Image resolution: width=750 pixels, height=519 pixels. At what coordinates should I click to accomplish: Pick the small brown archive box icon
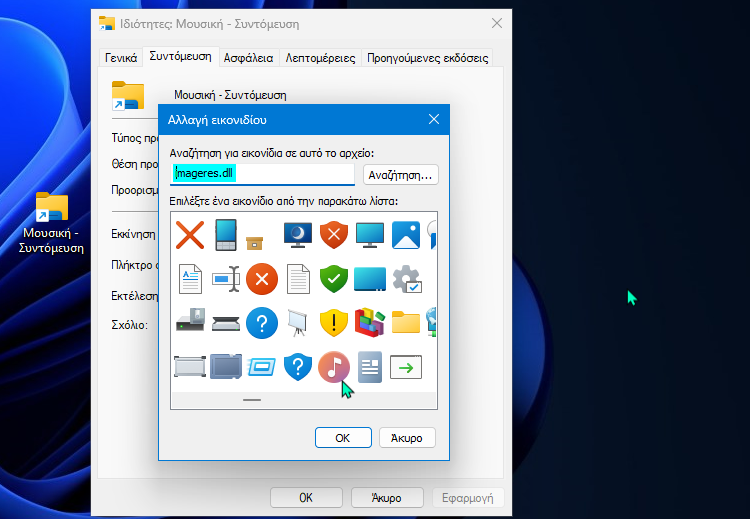(254, 243)
